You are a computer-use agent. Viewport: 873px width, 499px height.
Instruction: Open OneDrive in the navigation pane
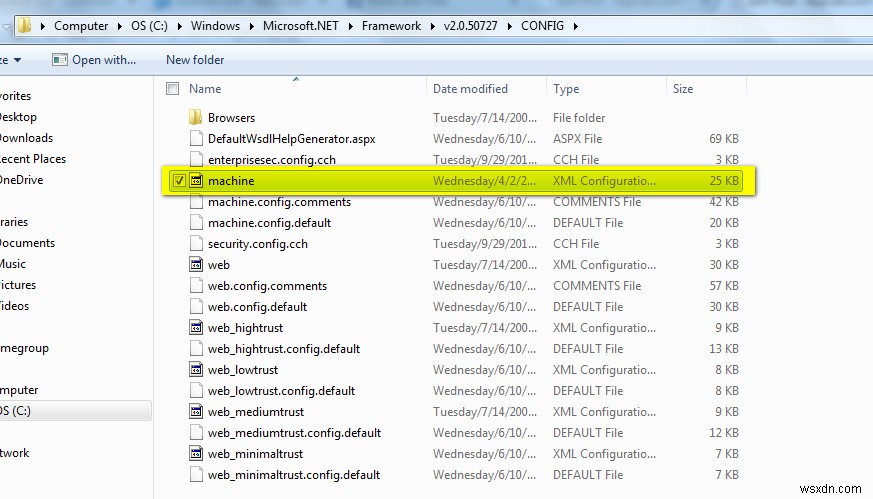click(x=21, y=180)
